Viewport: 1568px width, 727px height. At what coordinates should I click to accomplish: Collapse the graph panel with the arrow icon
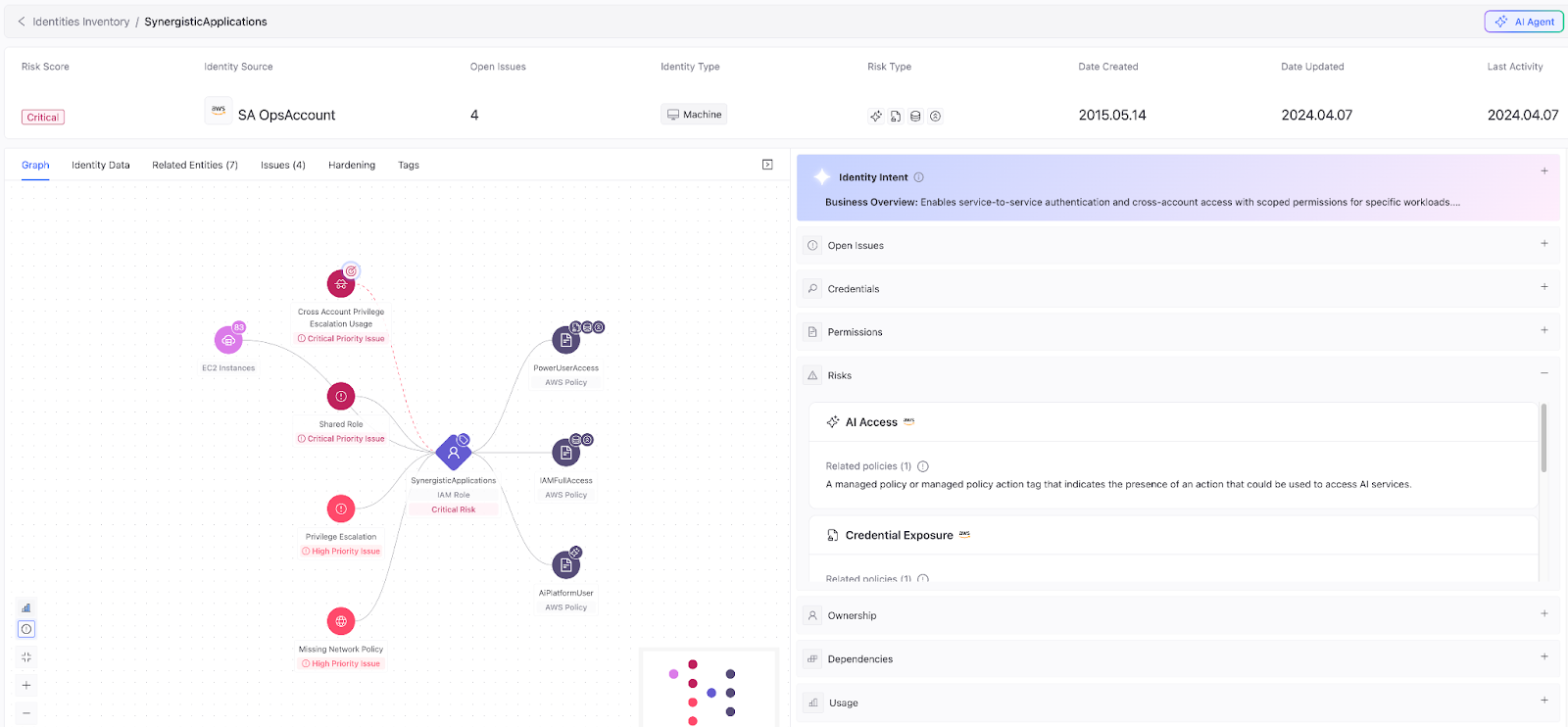point(767,165)
